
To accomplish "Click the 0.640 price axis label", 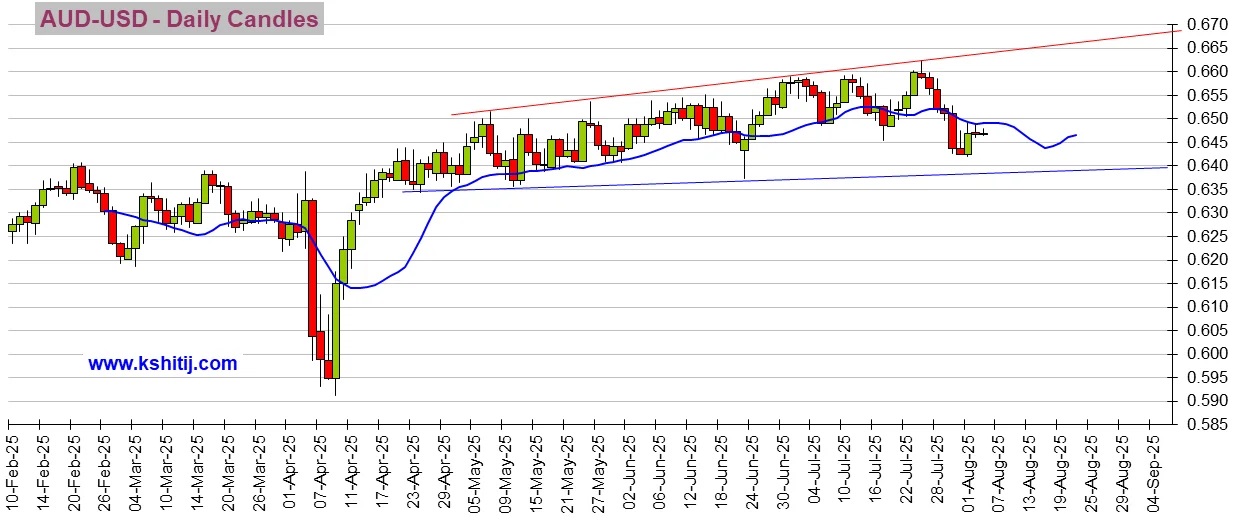I will coord(1206,165).
